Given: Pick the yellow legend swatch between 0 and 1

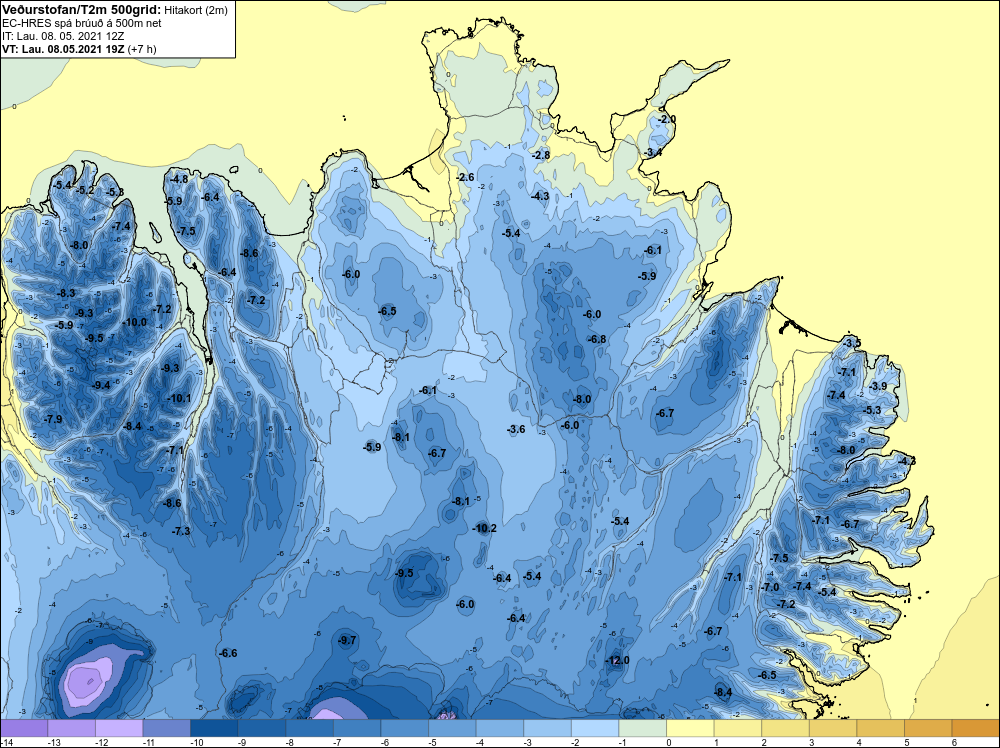Looking at the screenshot, I should click(x=689, y=728).
